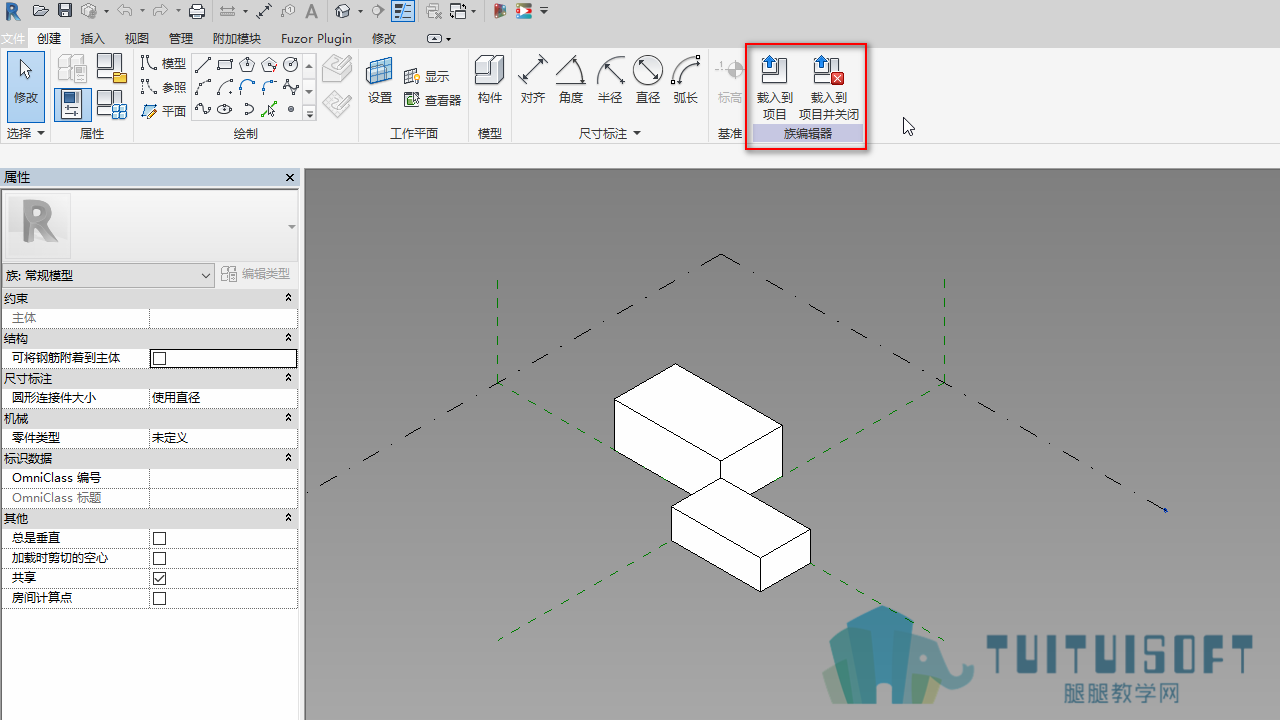Image resolution: width=1280 pixels, height=720 pixels.
Task: Select the line draw tool
Action: [x=203, y=65]
